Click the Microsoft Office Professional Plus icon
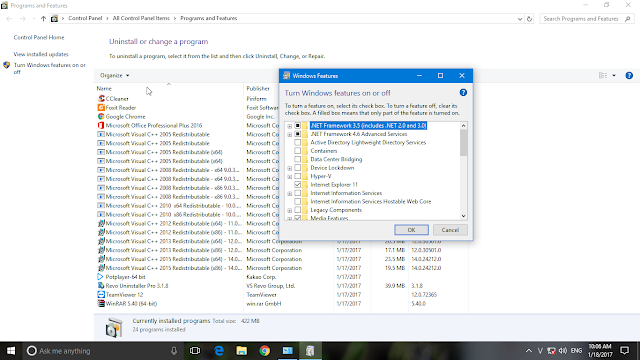640x360 pixels. tap(101, 125)
